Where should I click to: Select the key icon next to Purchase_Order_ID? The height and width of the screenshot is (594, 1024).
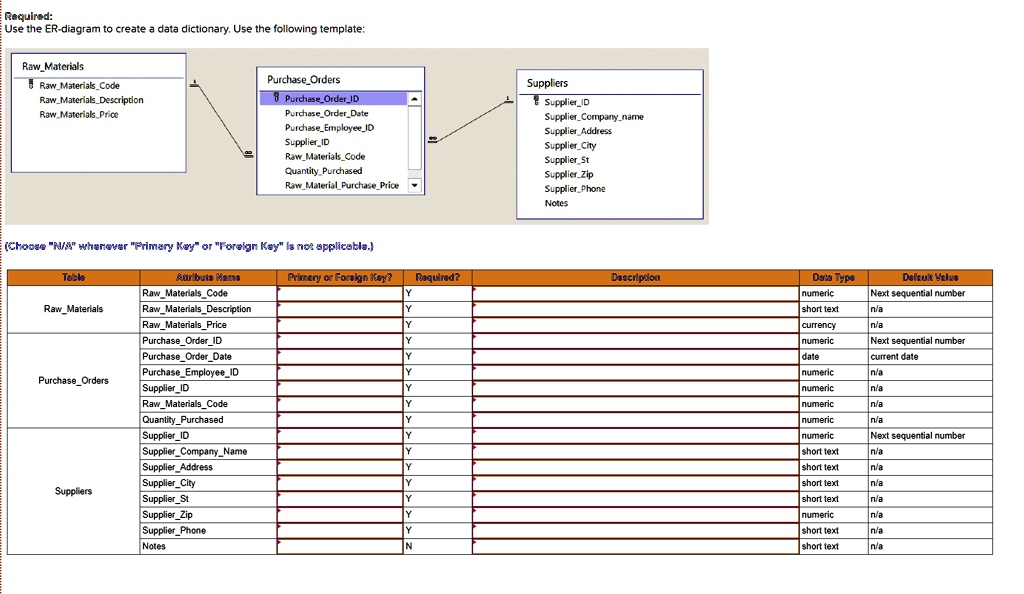pyautogui.click(x=276, y=96)
